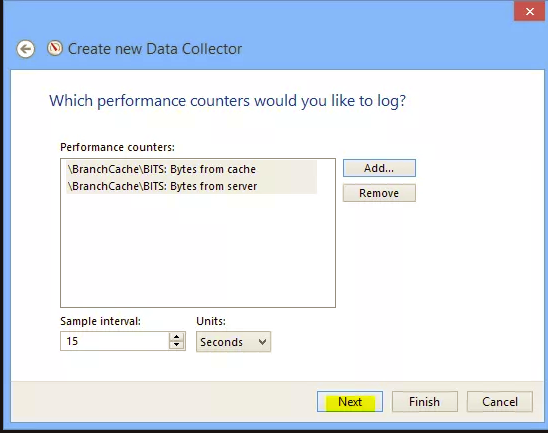The image size is (548, 433).
Task: Click the Sample interval label
Action: pos(100,321)
